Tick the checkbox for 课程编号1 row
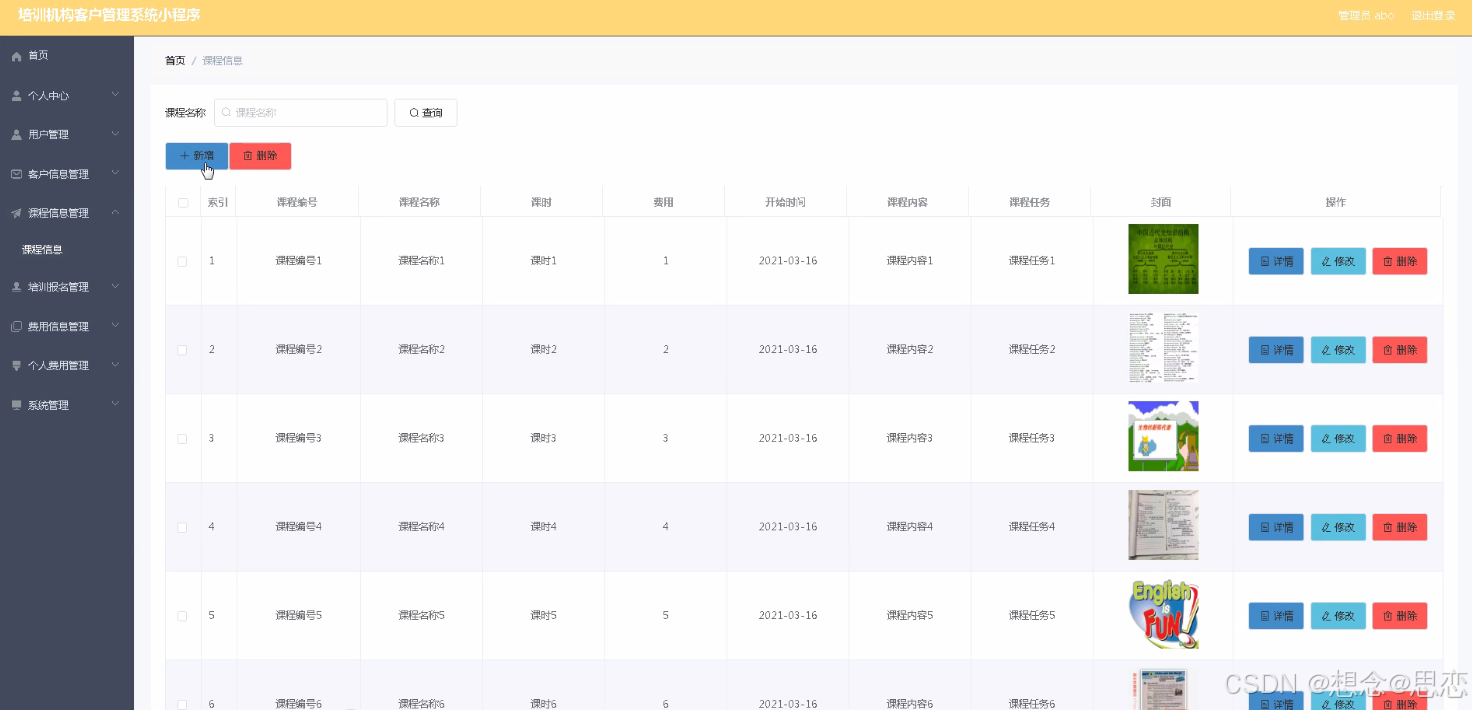Image resolution: width=1472 pixels, height=710 pixels. pos(182,262)
